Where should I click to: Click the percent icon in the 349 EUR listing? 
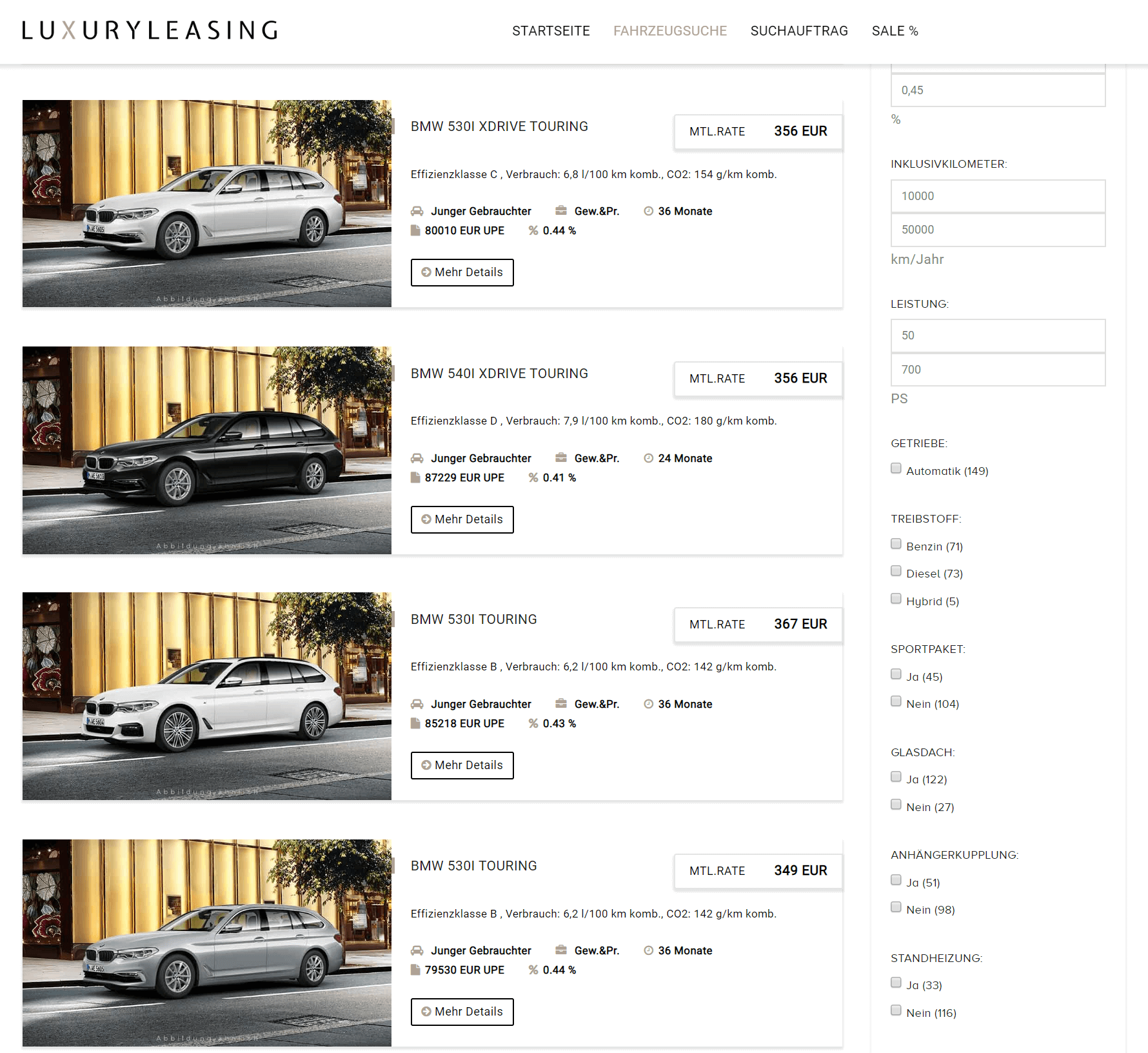coord(533,970)
